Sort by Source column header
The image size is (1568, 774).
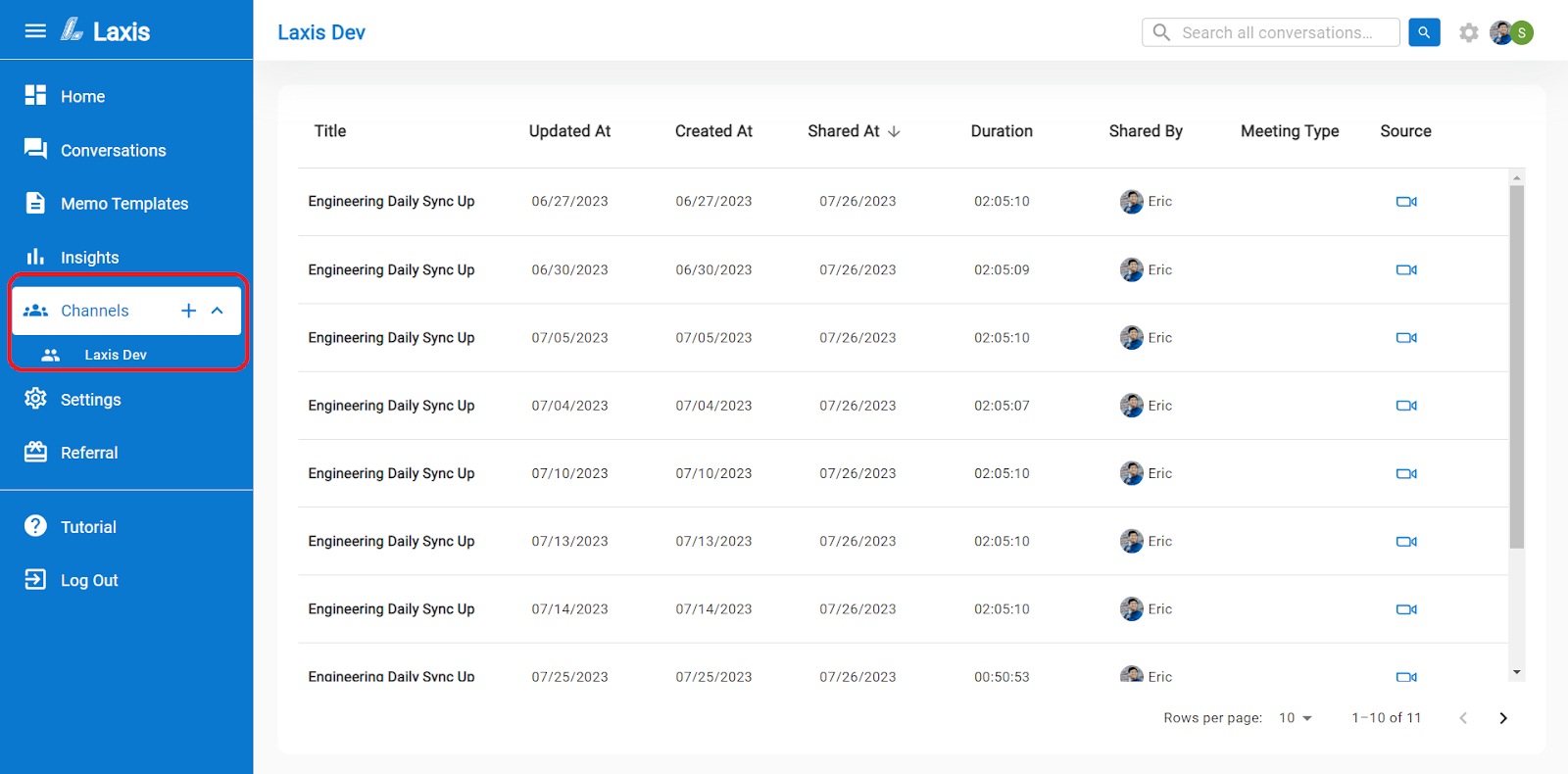[x=1405, y=131]
